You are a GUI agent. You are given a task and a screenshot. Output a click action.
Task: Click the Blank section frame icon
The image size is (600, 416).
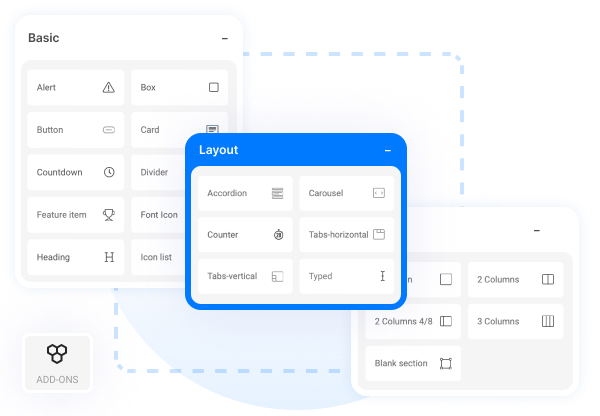click(x=446, y=363)
